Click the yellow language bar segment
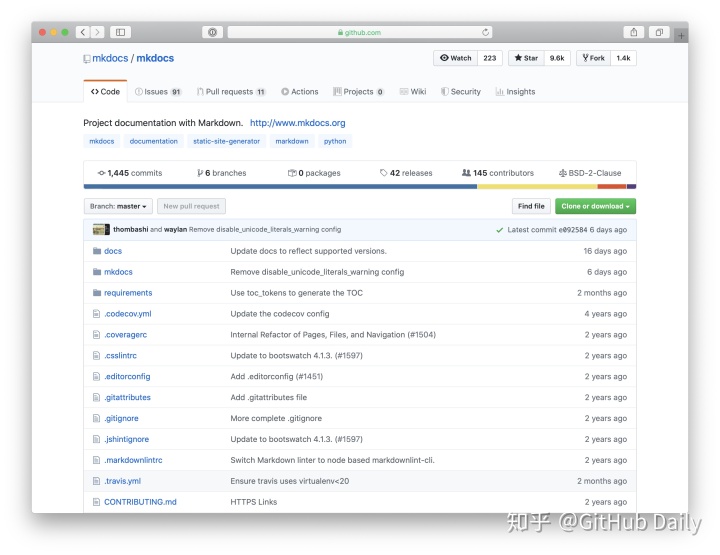The width and height of the screenshot is (720, 555). click(537, 186)
